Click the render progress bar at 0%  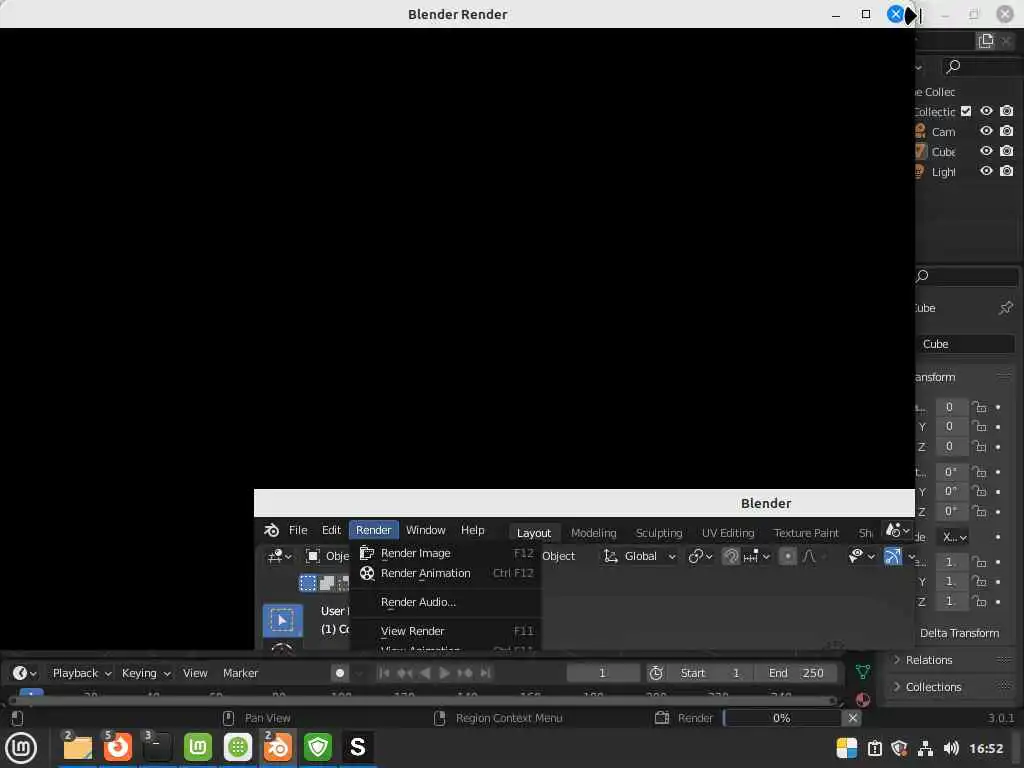click(x=782, y=718)
